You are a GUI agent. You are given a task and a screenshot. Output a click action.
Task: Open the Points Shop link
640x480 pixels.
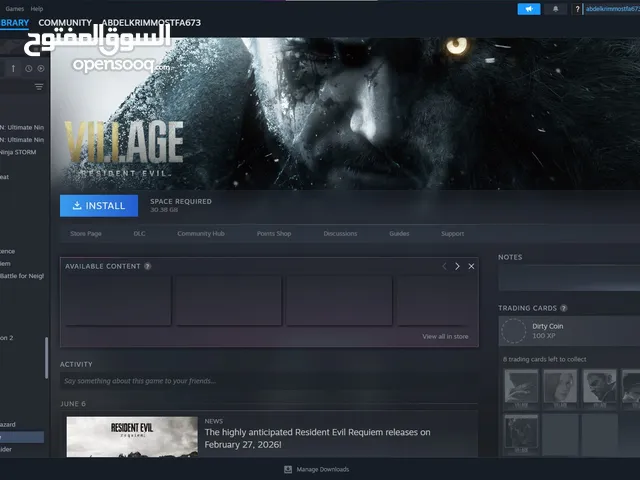click(274, 233)
